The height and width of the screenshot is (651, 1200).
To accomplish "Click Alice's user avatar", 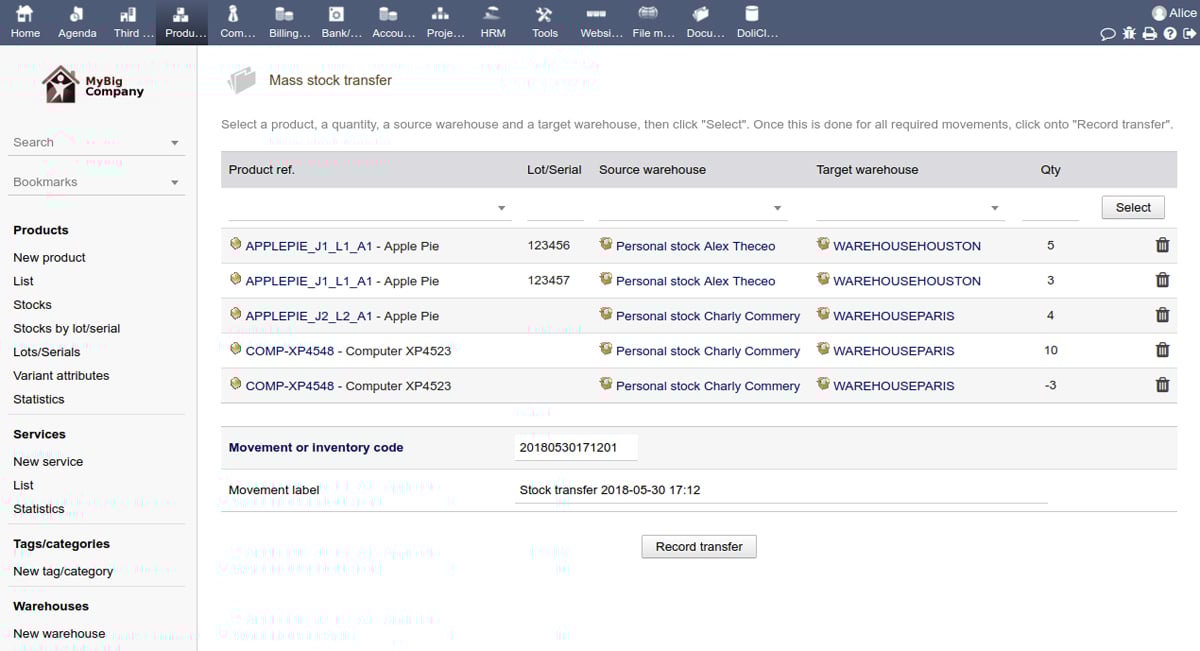I will pyautogui.click(x=1158, y=12).
